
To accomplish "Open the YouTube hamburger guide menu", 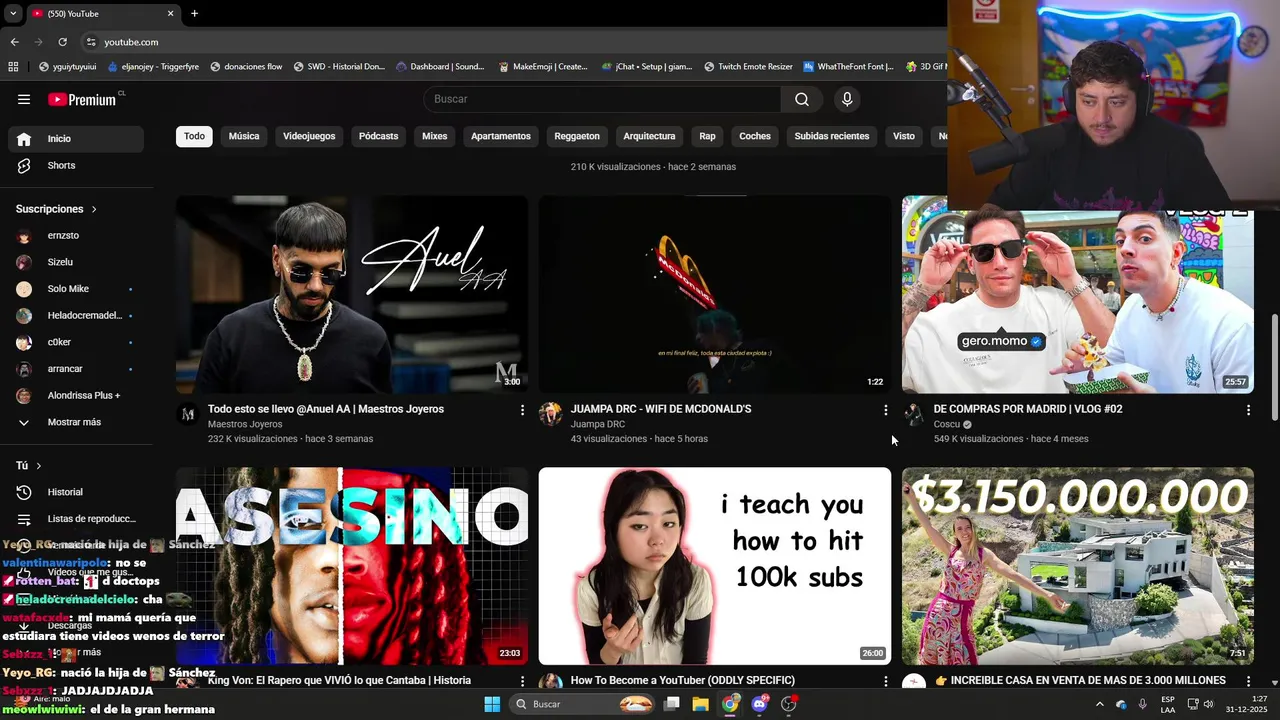I will pos(24,99).
